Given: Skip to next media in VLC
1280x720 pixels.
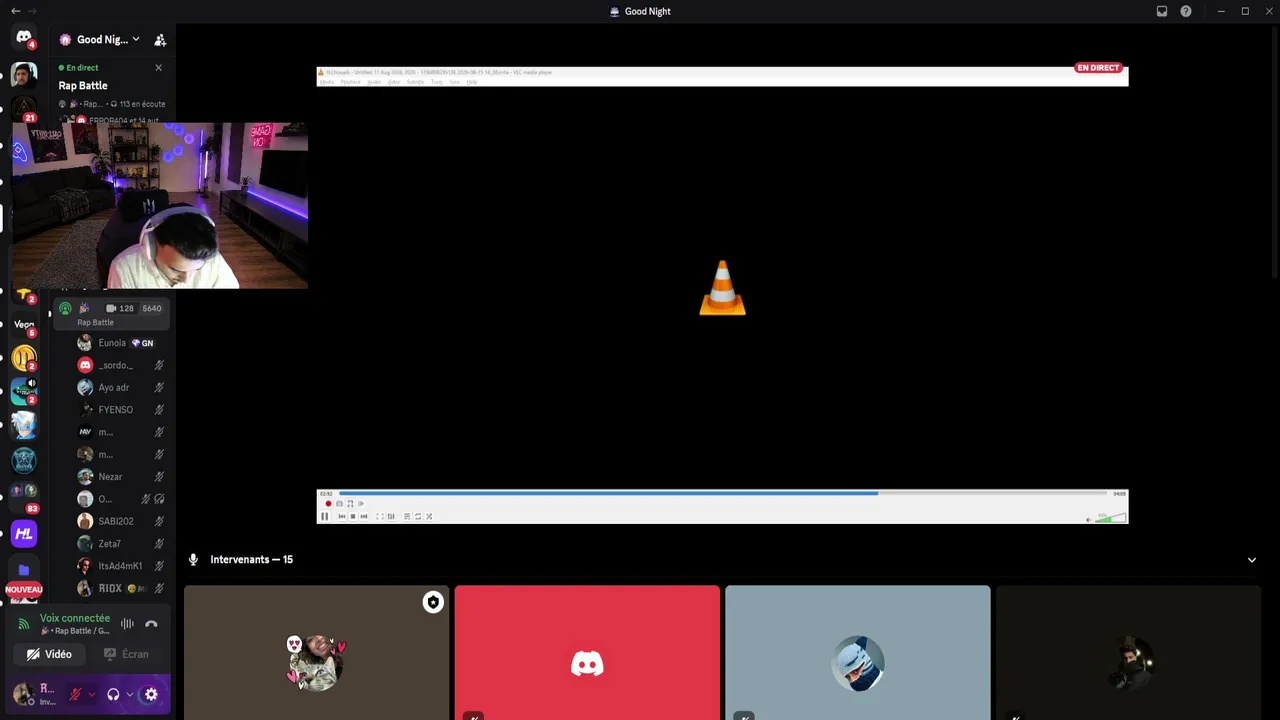Looking at the screenshot, I should click(x=363, y=516).
